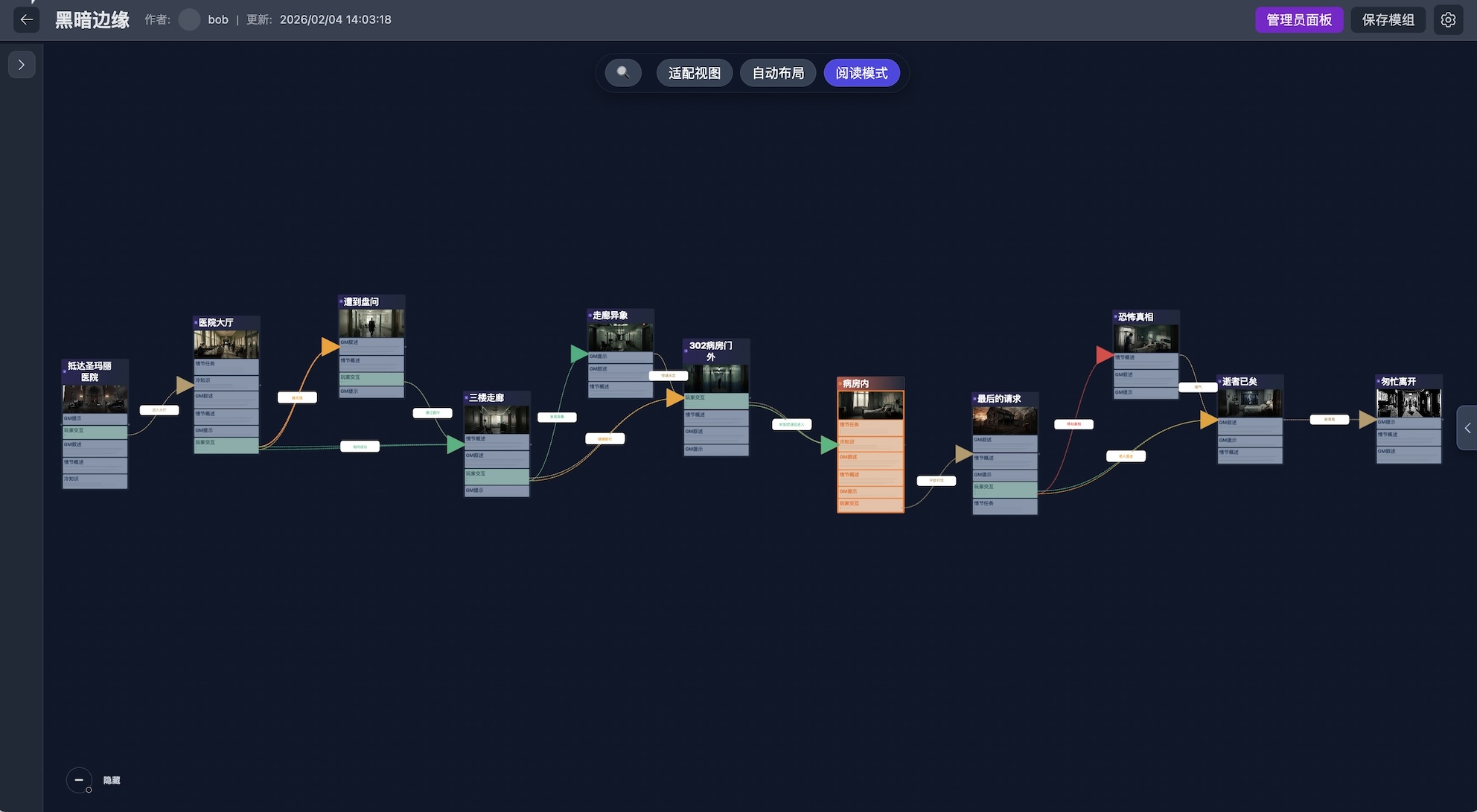This screenshot has height=812, width=1477.
Task: Toggle 阅读模式 reading mode
Action: click(861, 73)
